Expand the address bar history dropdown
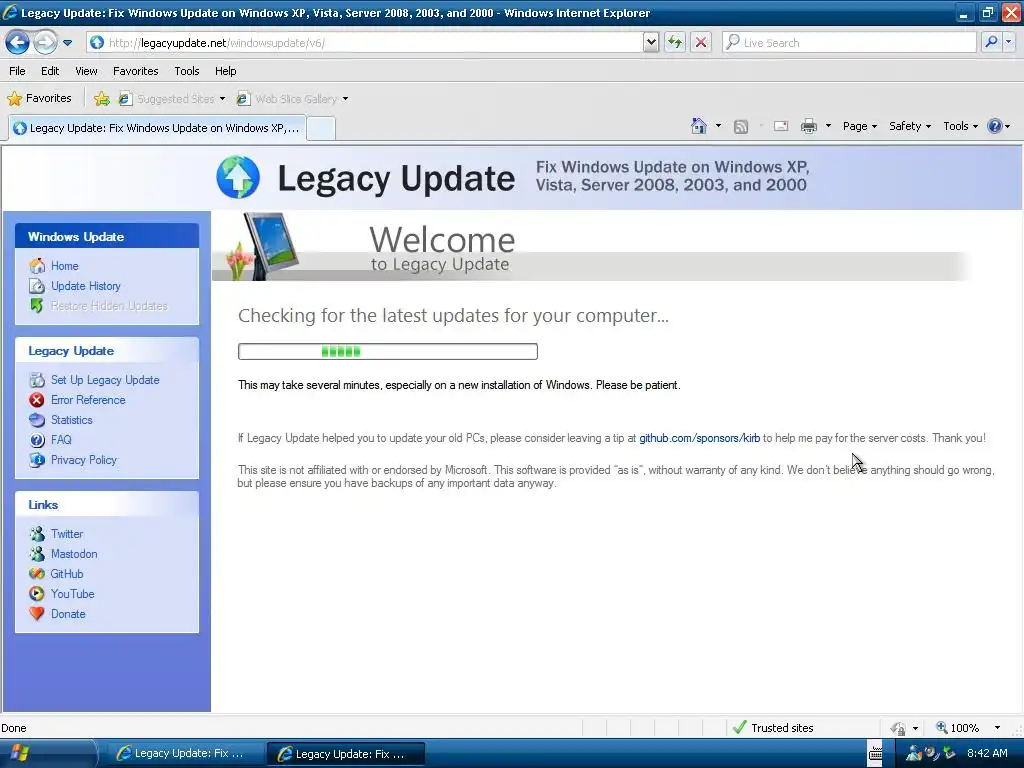Screen dimensions: 1024x768 pos(650,43)
